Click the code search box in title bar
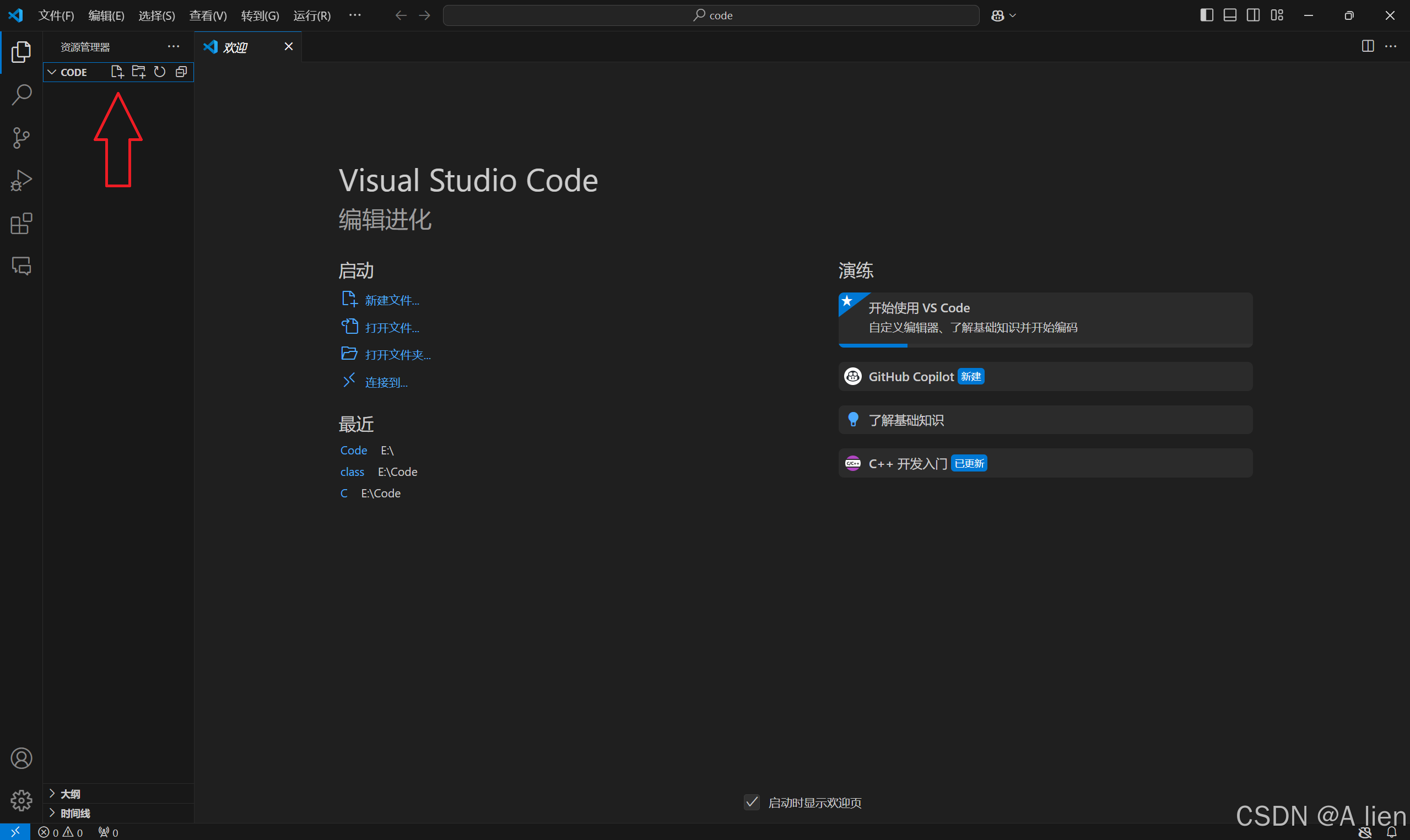This screenshot has width=1410, height=840. coord(711,15)
